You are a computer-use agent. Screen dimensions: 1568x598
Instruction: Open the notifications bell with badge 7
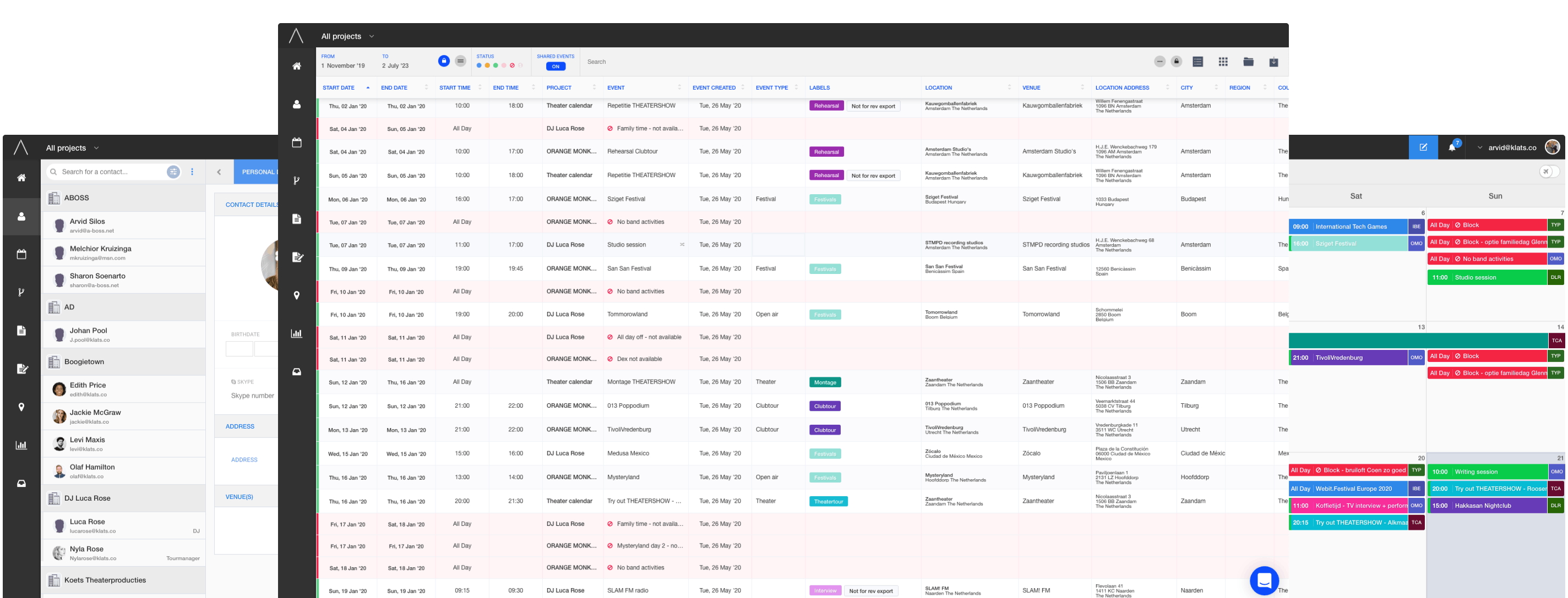[1452, 147]
